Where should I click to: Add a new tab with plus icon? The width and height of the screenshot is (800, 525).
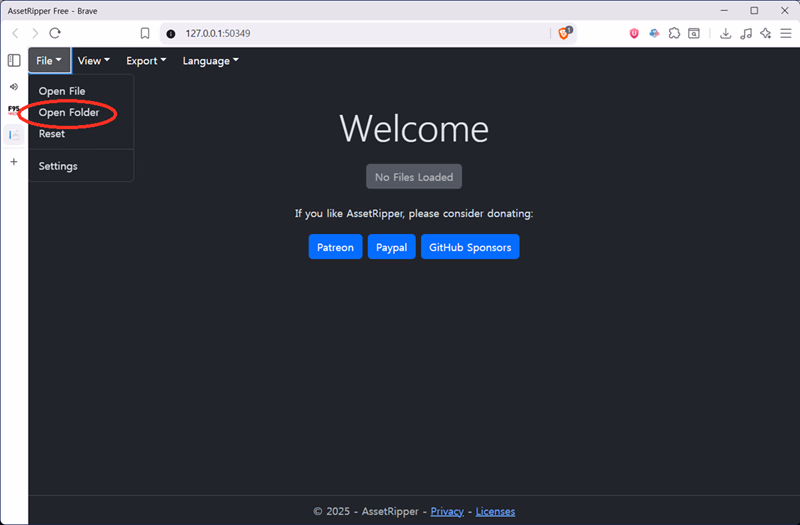point(14,161)
